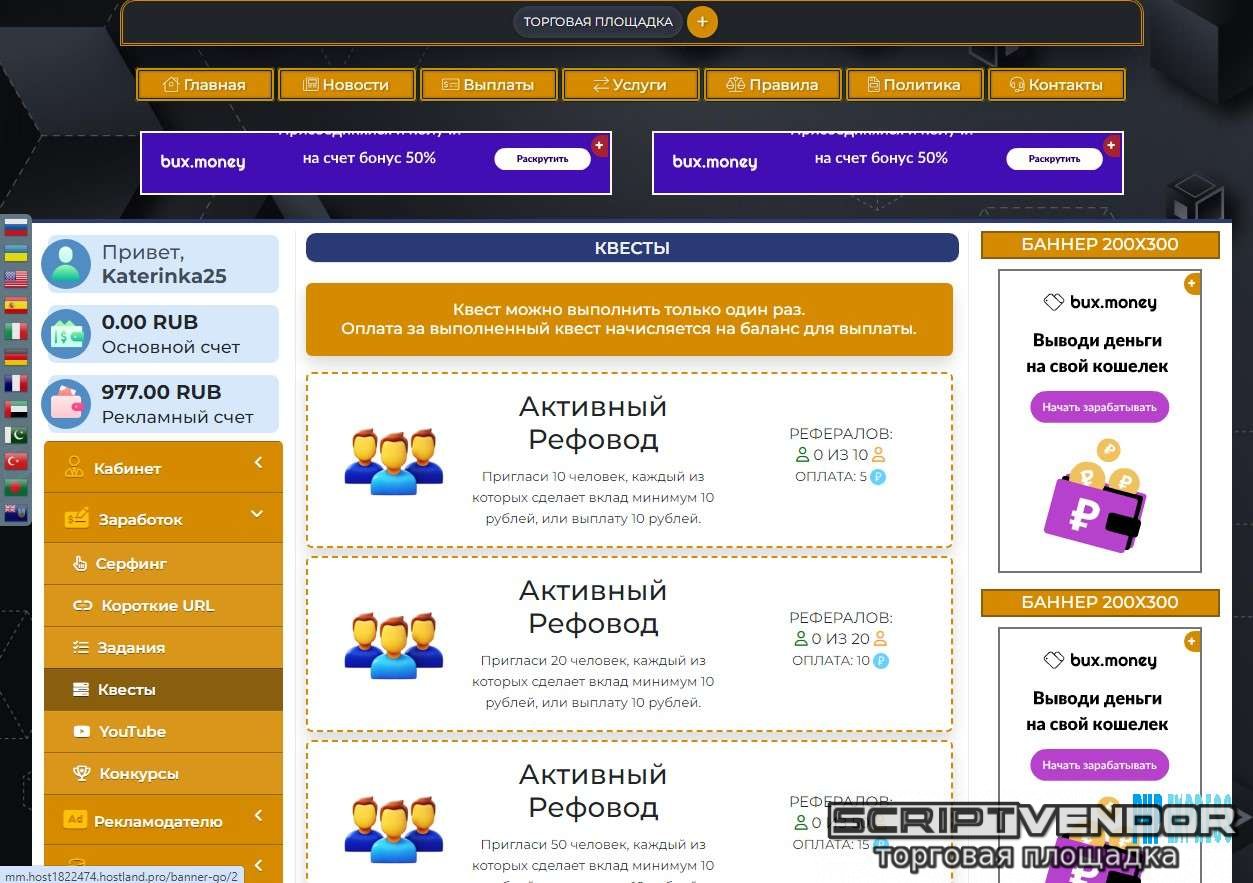Image resolution: width=1253 pixels, height=883 pixels.
Task: Open the Рекламодателю sidebar section
Action: coord(163,821)
